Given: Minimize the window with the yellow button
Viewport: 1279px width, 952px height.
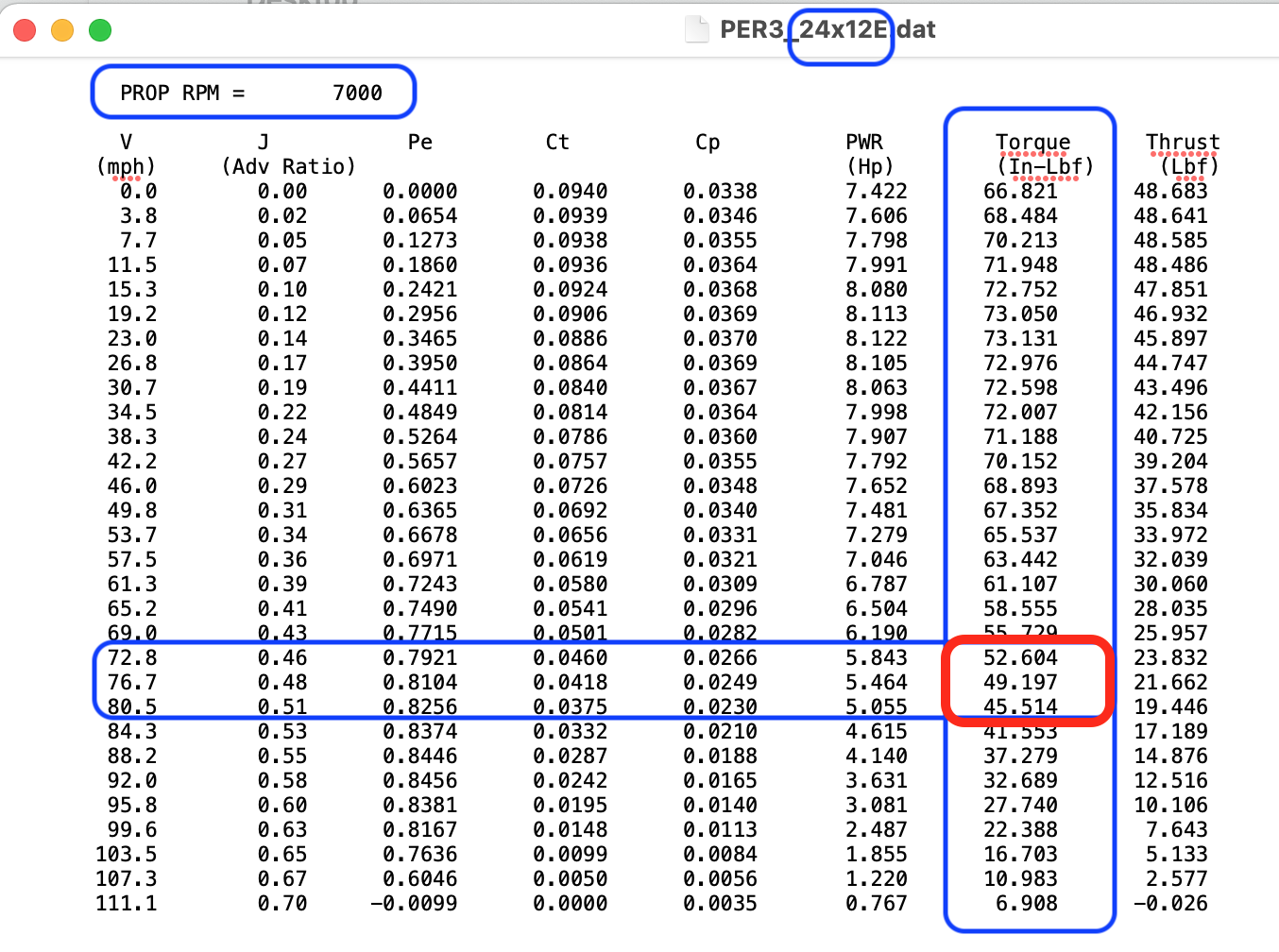Looking at the screenshot, I should (x=62, y=30).
